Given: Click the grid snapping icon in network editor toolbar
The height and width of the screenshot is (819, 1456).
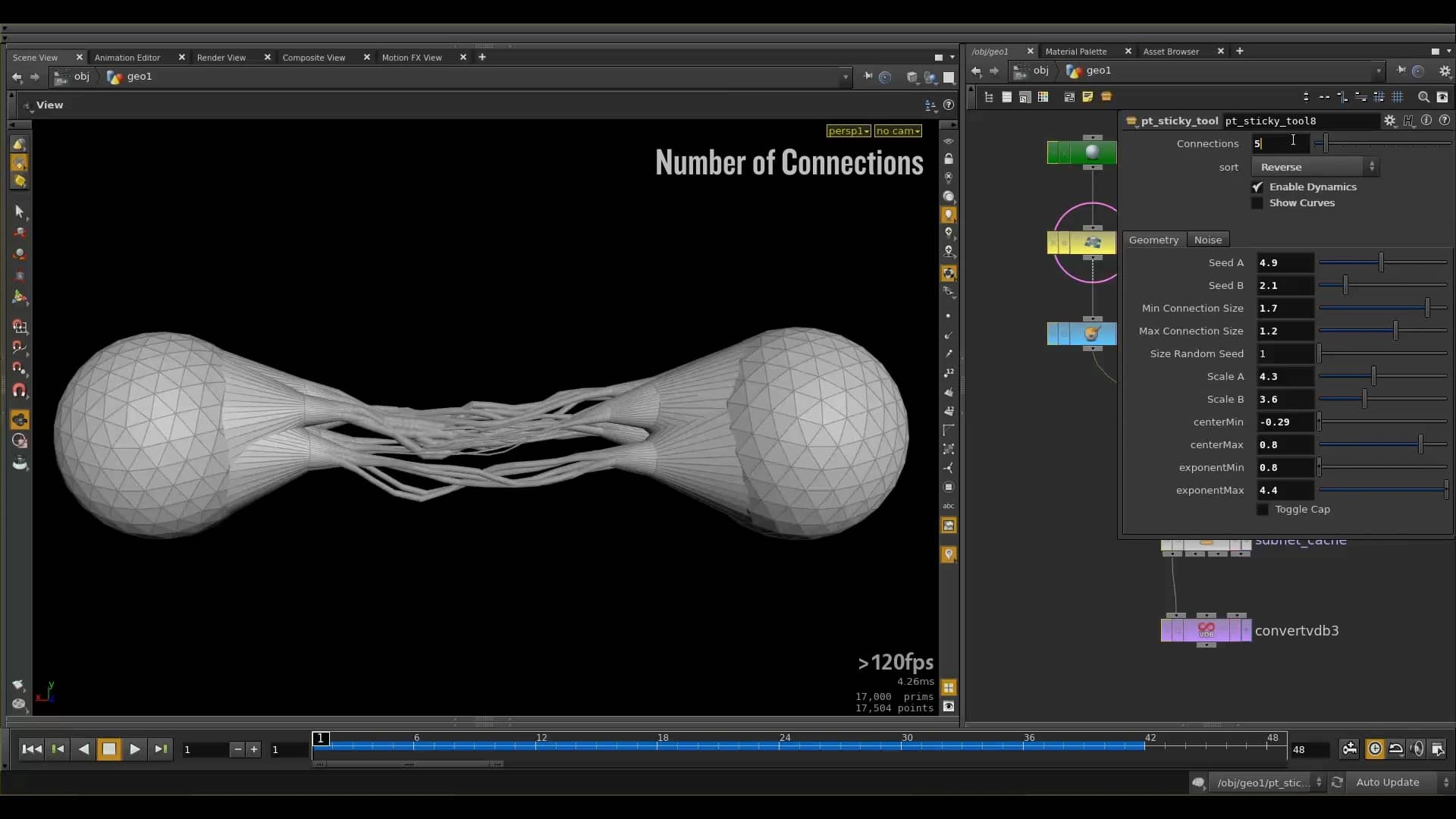Looking at the screenshot, I should pos(1398,97).
